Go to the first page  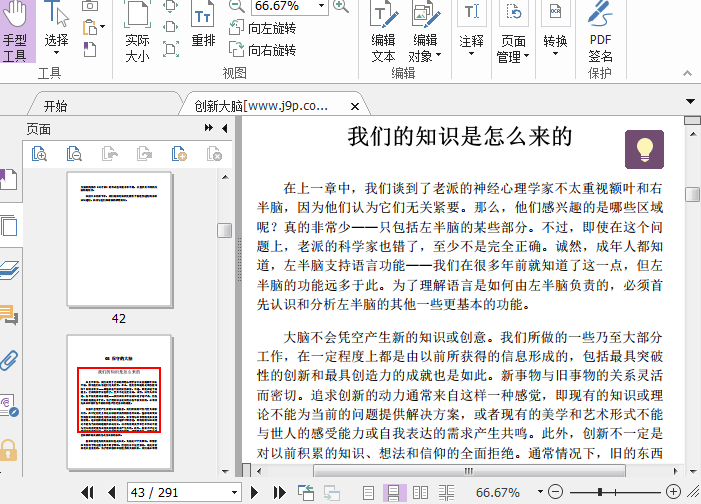(x=88, y=492)
